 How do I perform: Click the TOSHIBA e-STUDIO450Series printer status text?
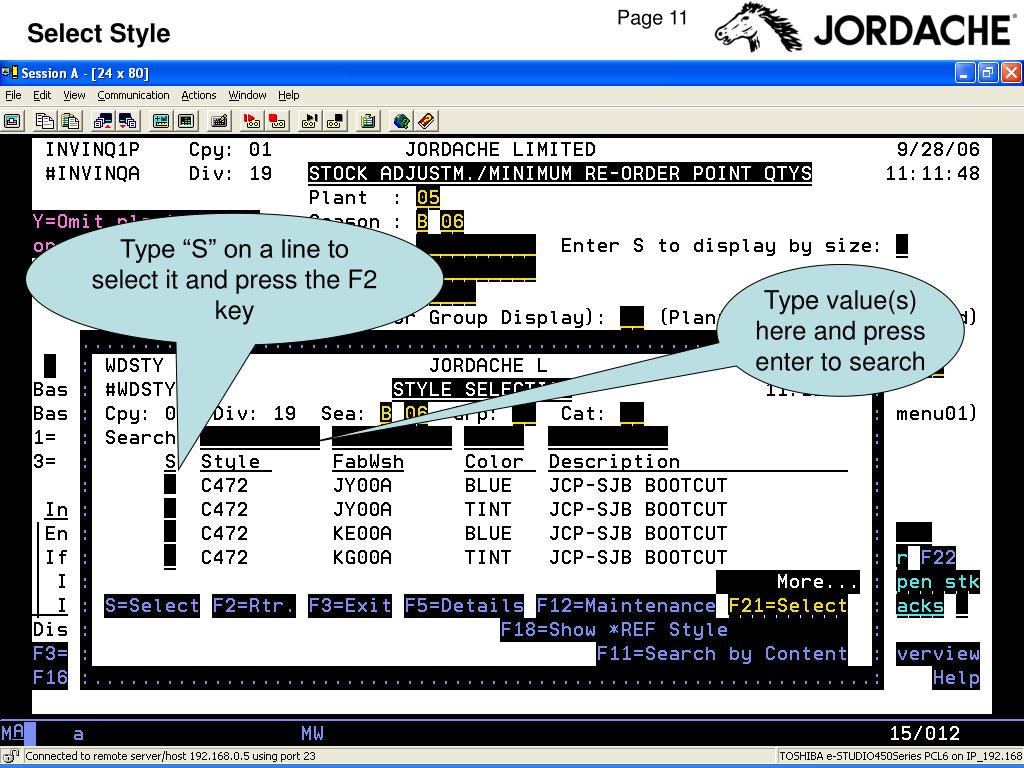[x=901, y=756]
